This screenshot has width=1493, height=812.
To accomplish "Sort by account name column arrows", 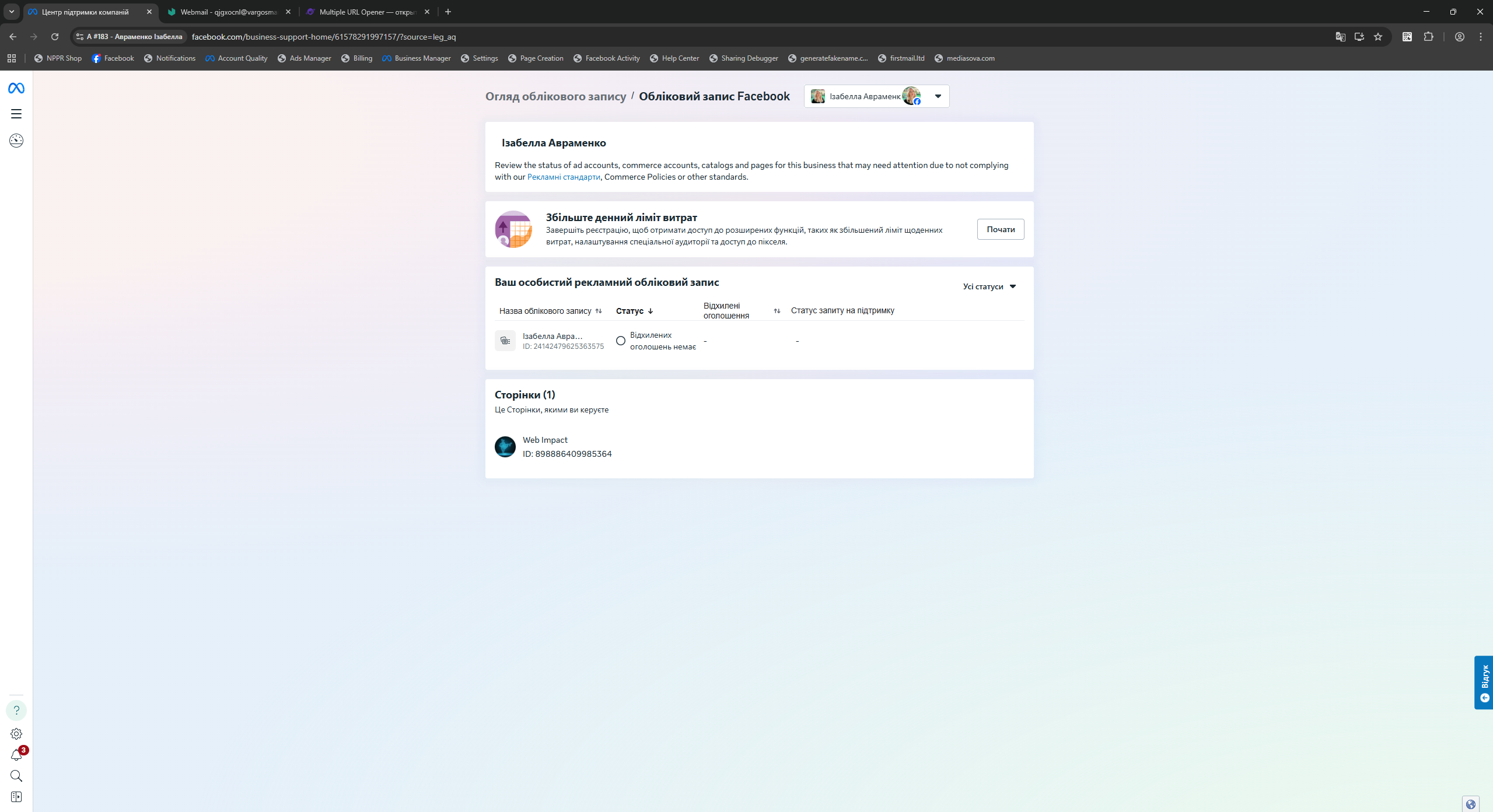I will click(599, 311).
